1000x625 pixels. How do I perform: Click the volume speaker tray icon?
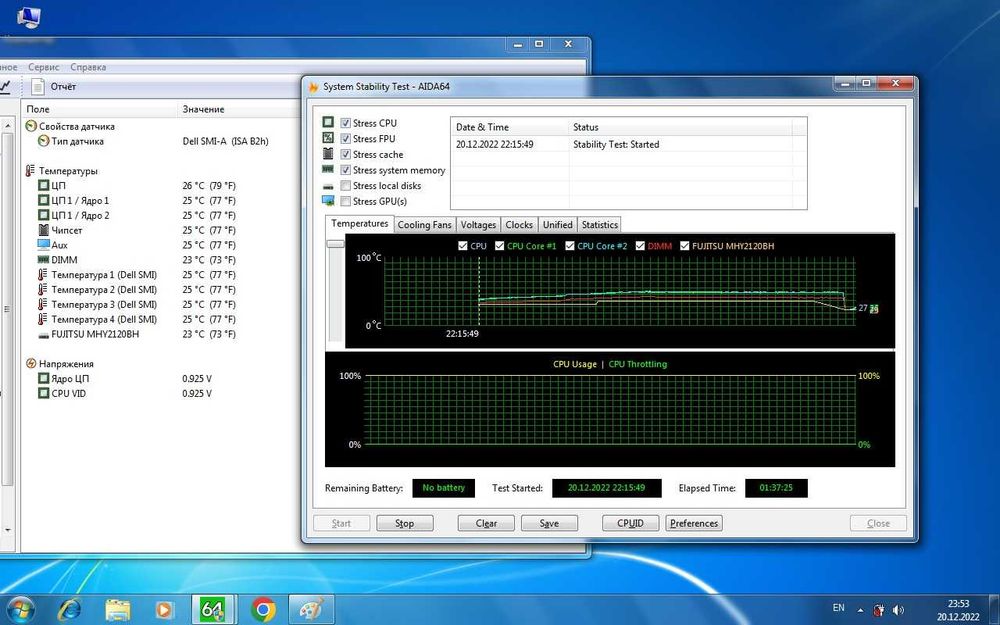tap(898, 610)
